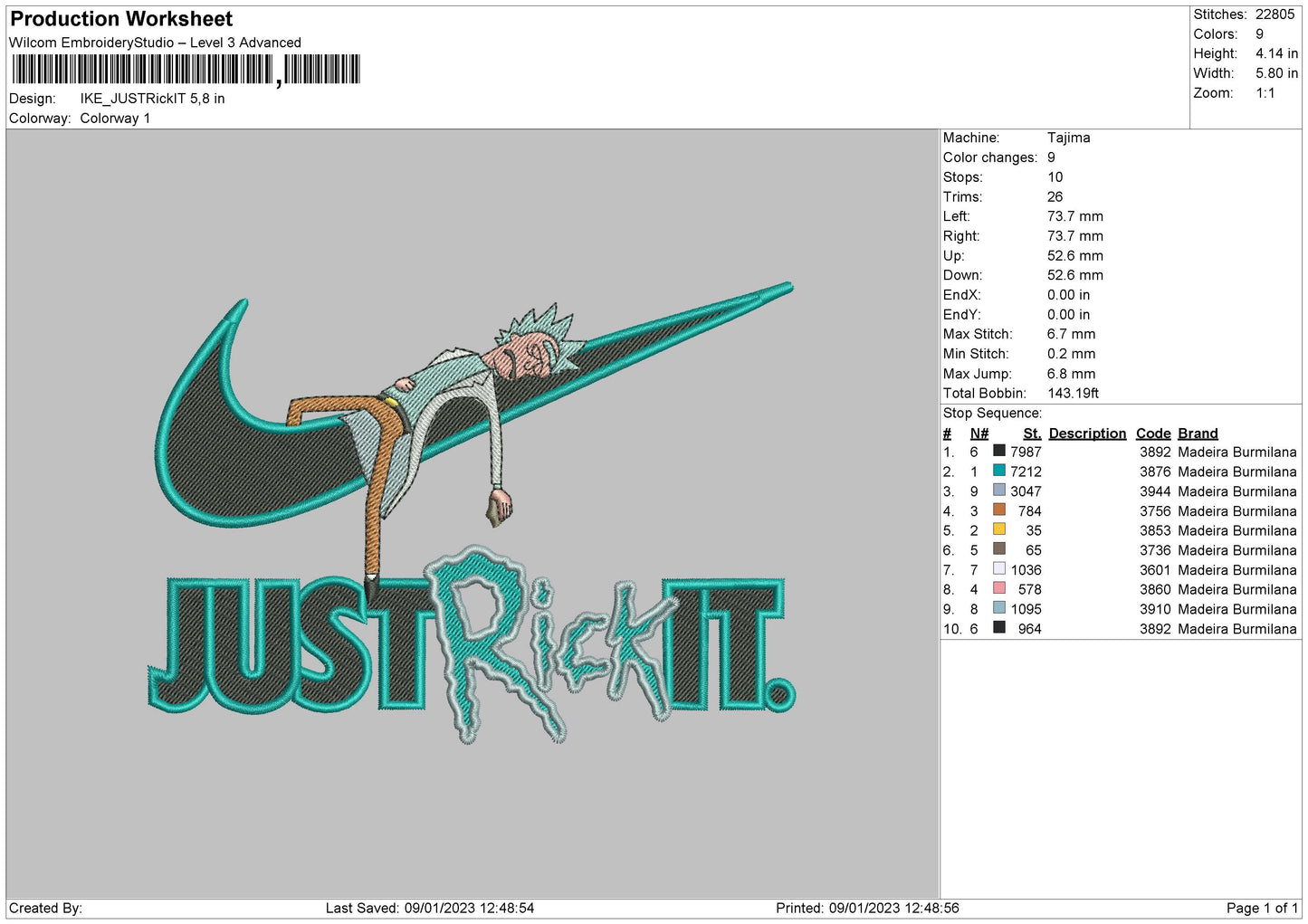Screen dimensions: 1308x924
Task: Click the gray-blue swatch for thread code 3944
Action: [998, 491]
